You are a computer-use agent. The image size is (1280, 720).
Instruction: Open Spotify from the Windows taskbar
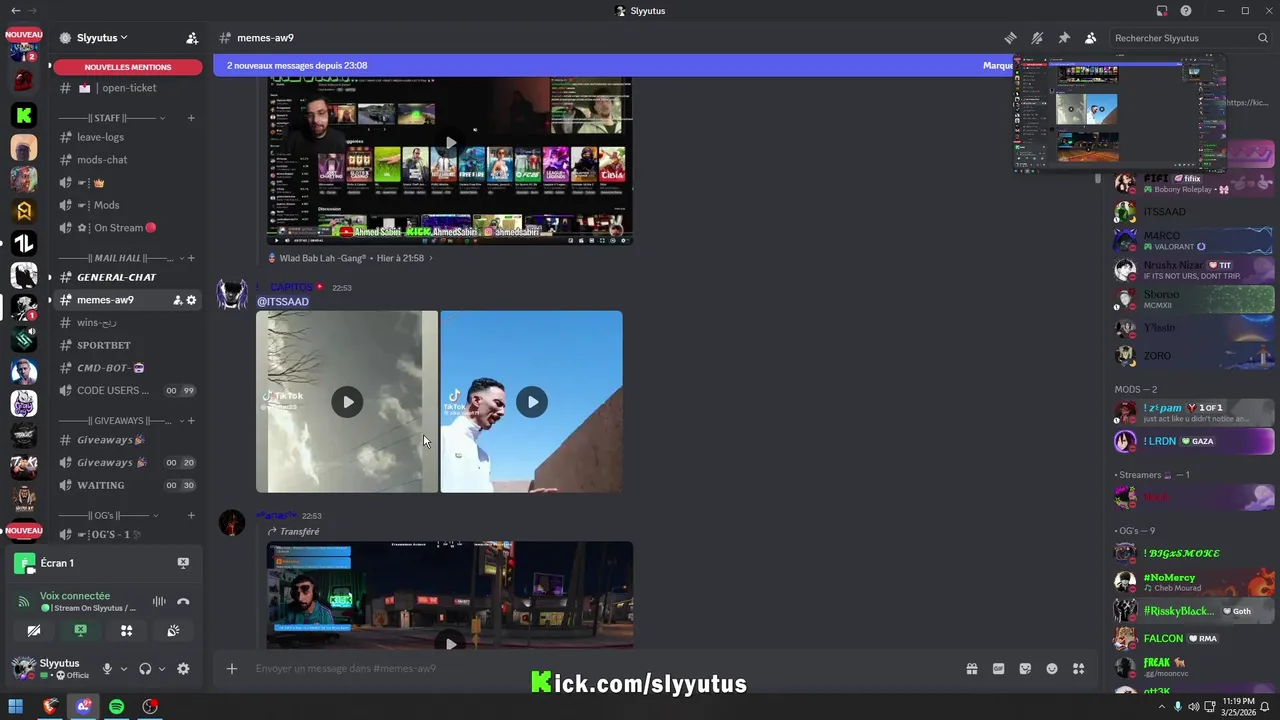point(117,707)
